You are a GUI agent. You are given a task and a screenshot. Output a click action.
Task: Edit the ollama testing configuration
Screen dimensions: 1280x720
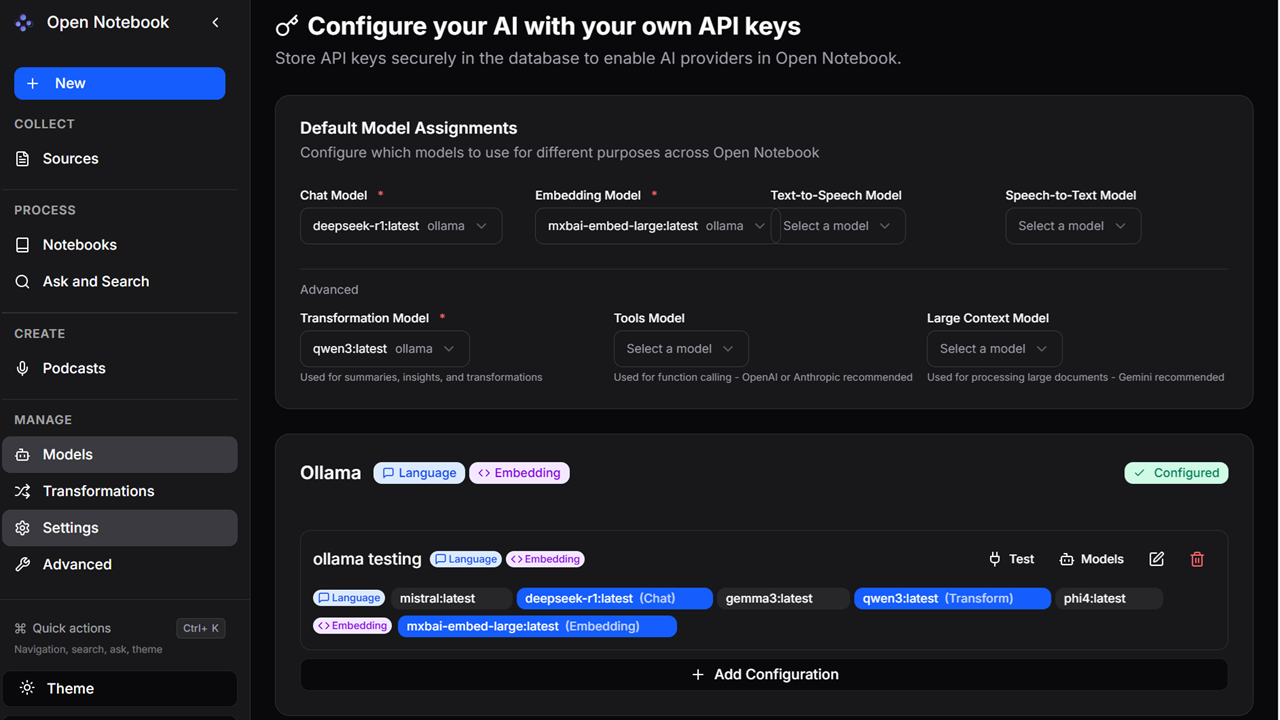(1157, 559)
